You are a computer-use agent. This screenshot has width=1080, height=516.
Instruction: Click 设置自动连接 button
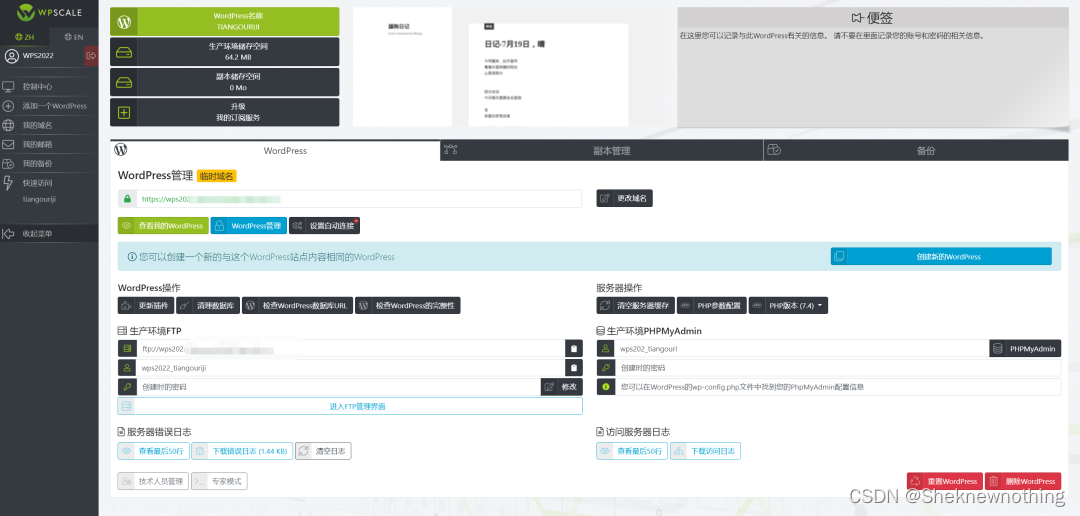click(x=324, y=225)
